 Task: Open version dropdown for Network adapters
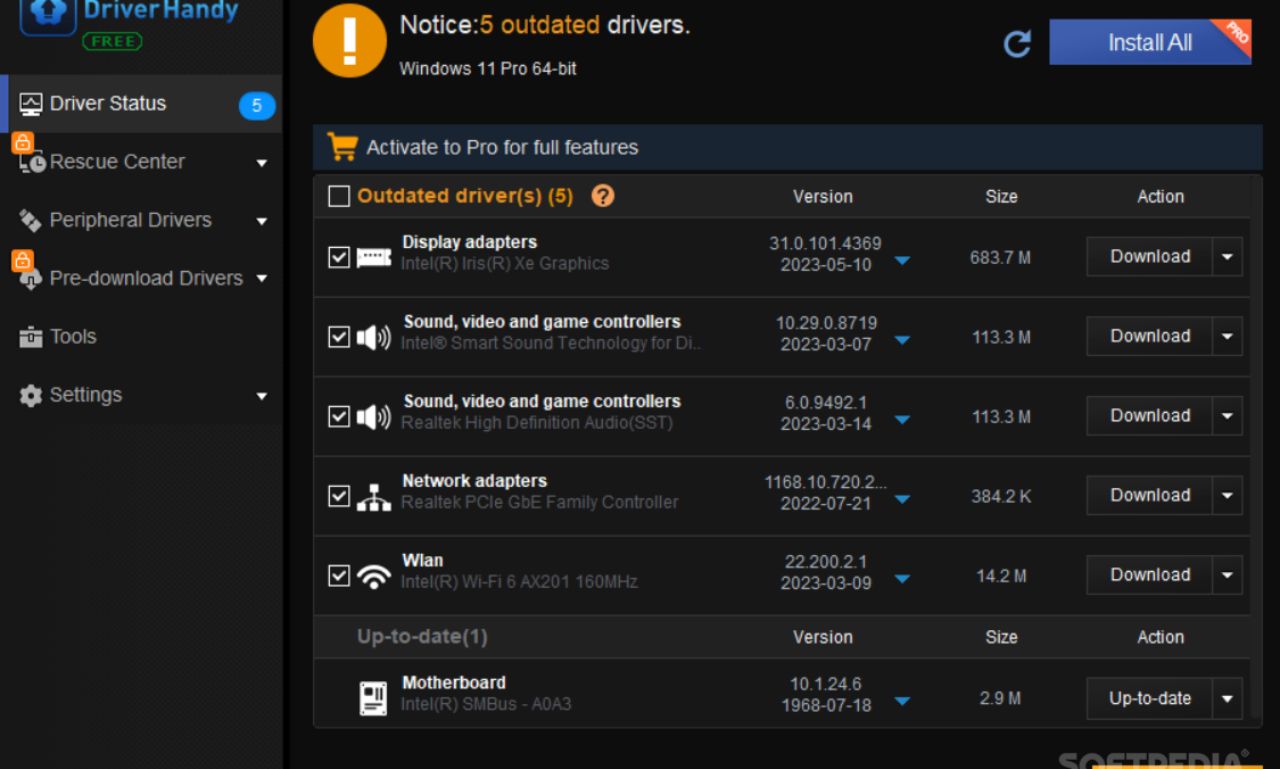click(902, 499)
